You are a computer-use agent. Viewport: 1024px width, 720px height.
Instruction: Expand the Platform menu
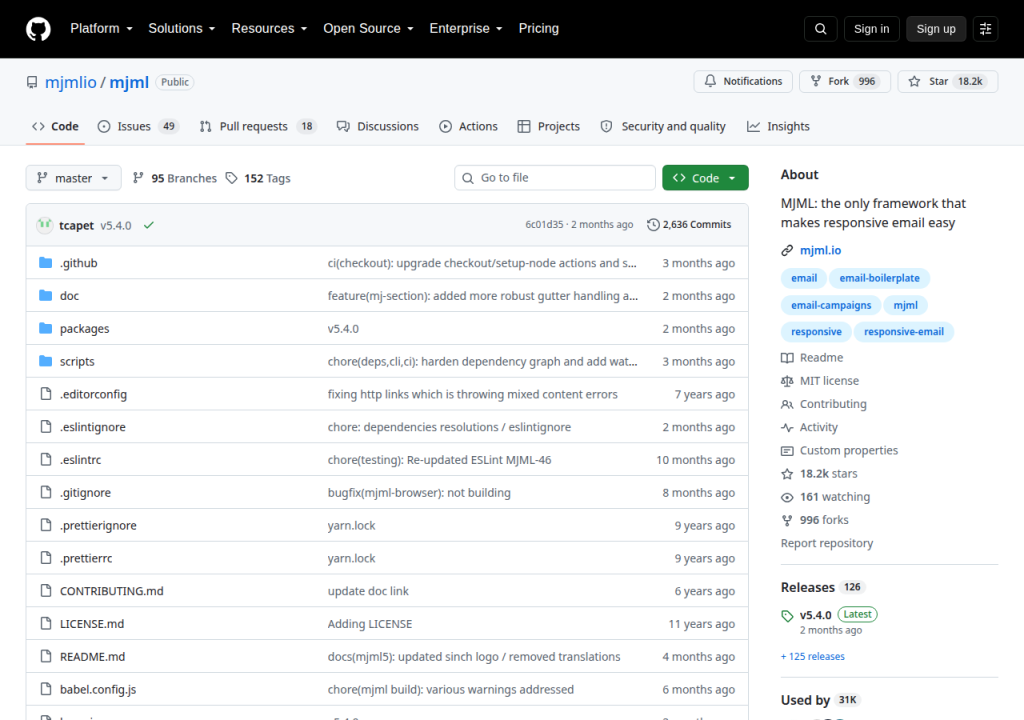(101, 29)
